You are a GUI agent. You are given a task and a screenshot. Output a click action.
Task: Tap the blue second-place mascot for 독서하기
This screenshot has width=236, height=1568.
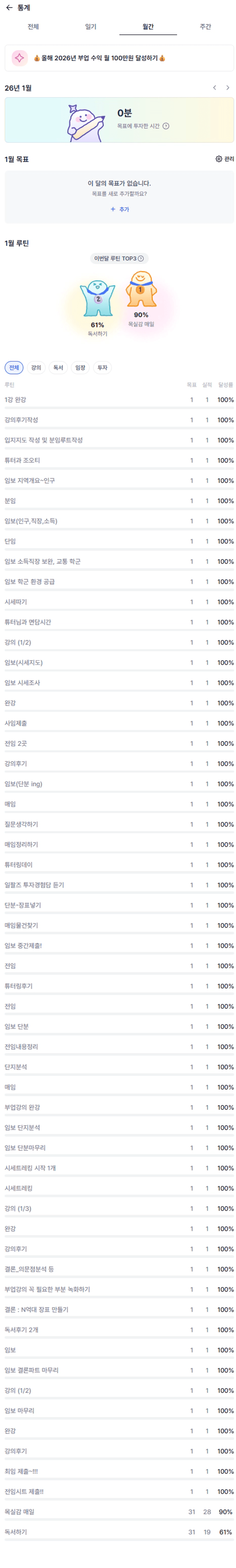point(97,298)
